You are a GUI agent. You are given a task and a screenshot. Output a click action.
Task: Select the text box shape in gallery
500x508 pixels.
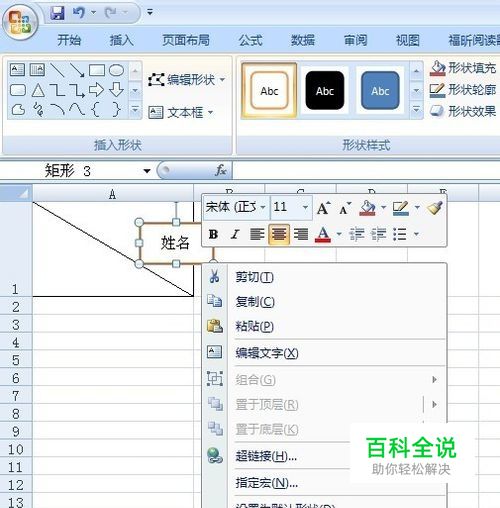coord(17,70)
